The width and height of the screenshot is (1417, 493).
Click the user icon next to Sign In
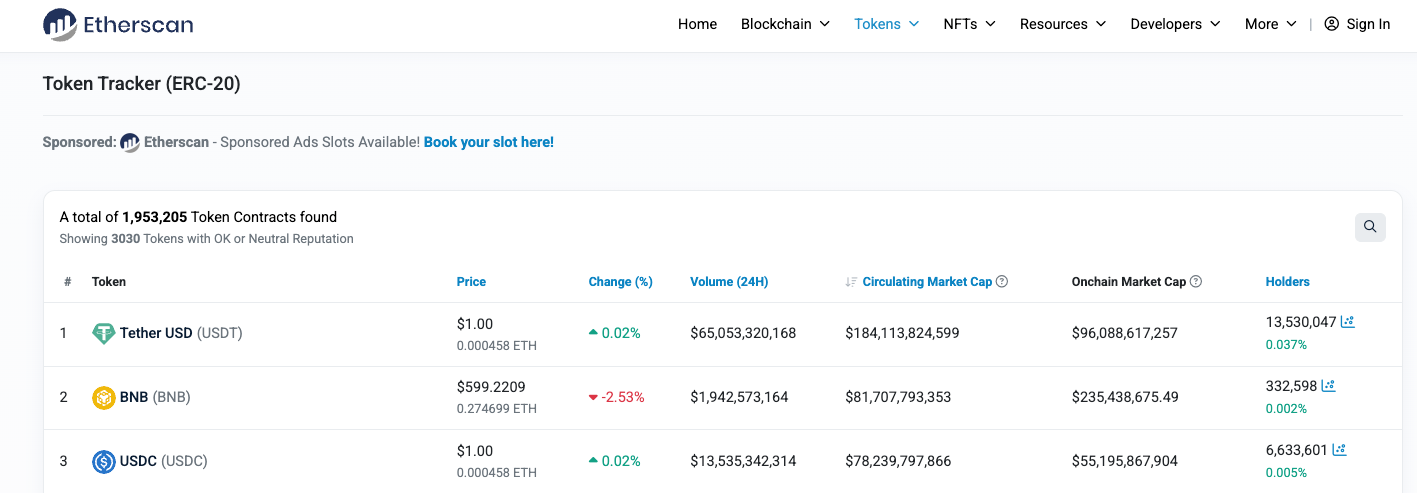[x=1331, y=24]
